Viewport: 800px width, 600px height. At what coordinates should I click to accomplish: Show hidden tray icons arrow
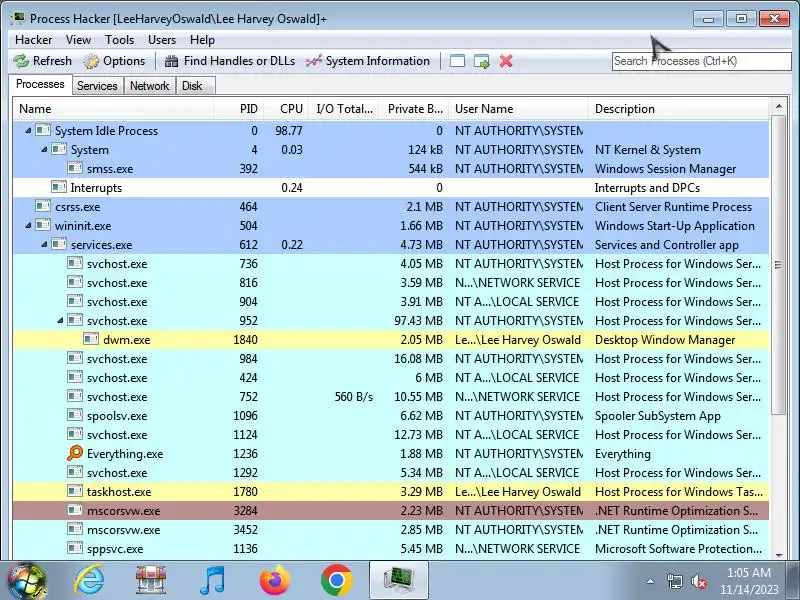(650, 581)
